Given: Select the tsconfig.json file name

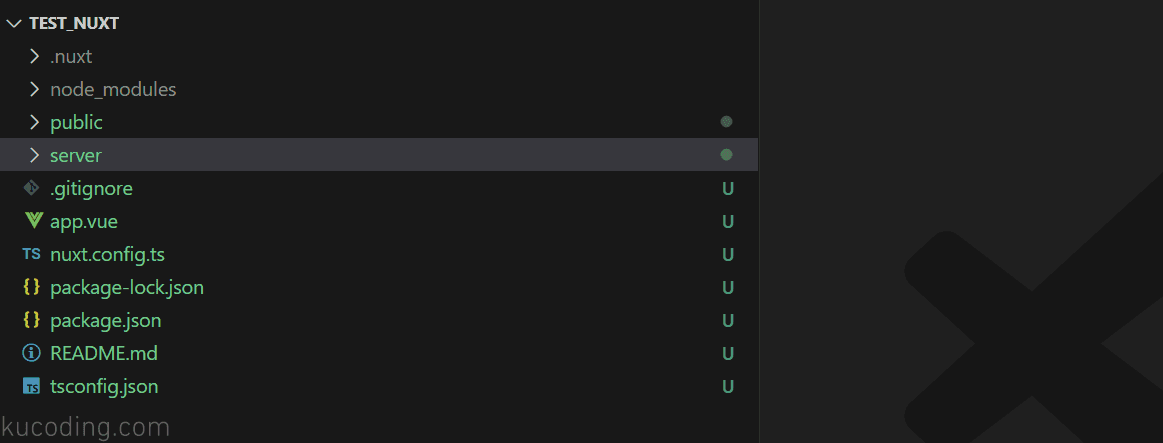Looking at the screenshot, I should click(105, 387).
